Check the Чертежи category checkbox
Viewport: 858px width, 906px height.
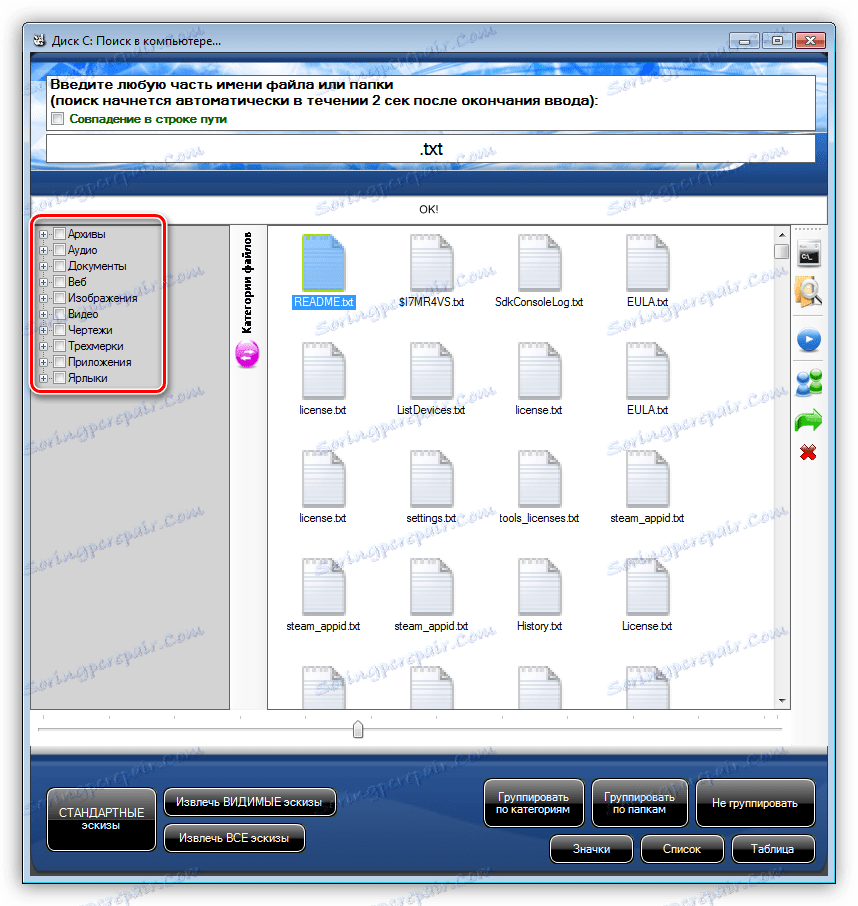click(x=60, y=331)
